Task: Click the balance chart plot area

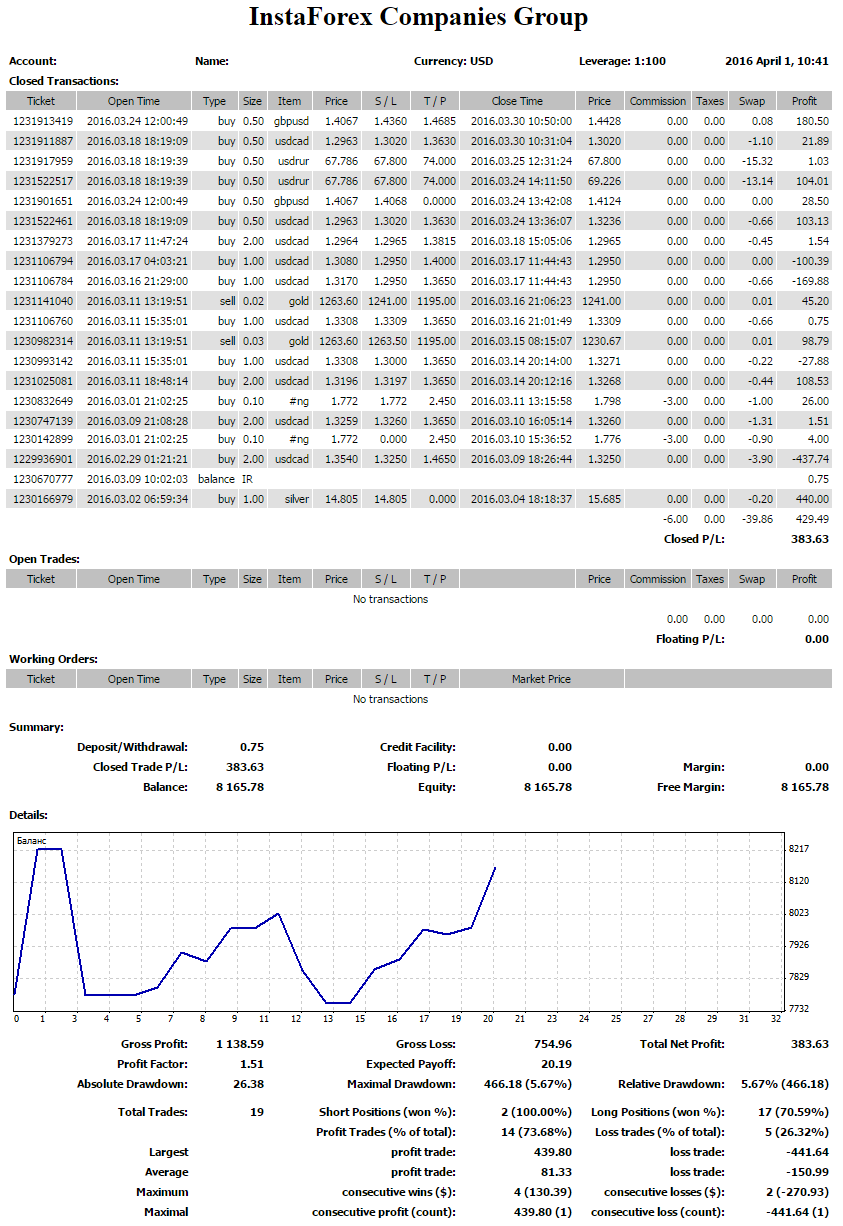Action: click(398, 920)
